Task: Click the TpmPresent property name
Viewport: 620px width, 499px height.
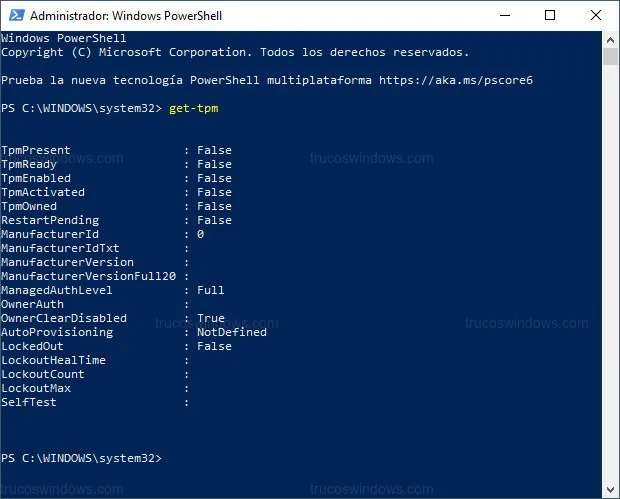Action: click(x=36, y=150)
